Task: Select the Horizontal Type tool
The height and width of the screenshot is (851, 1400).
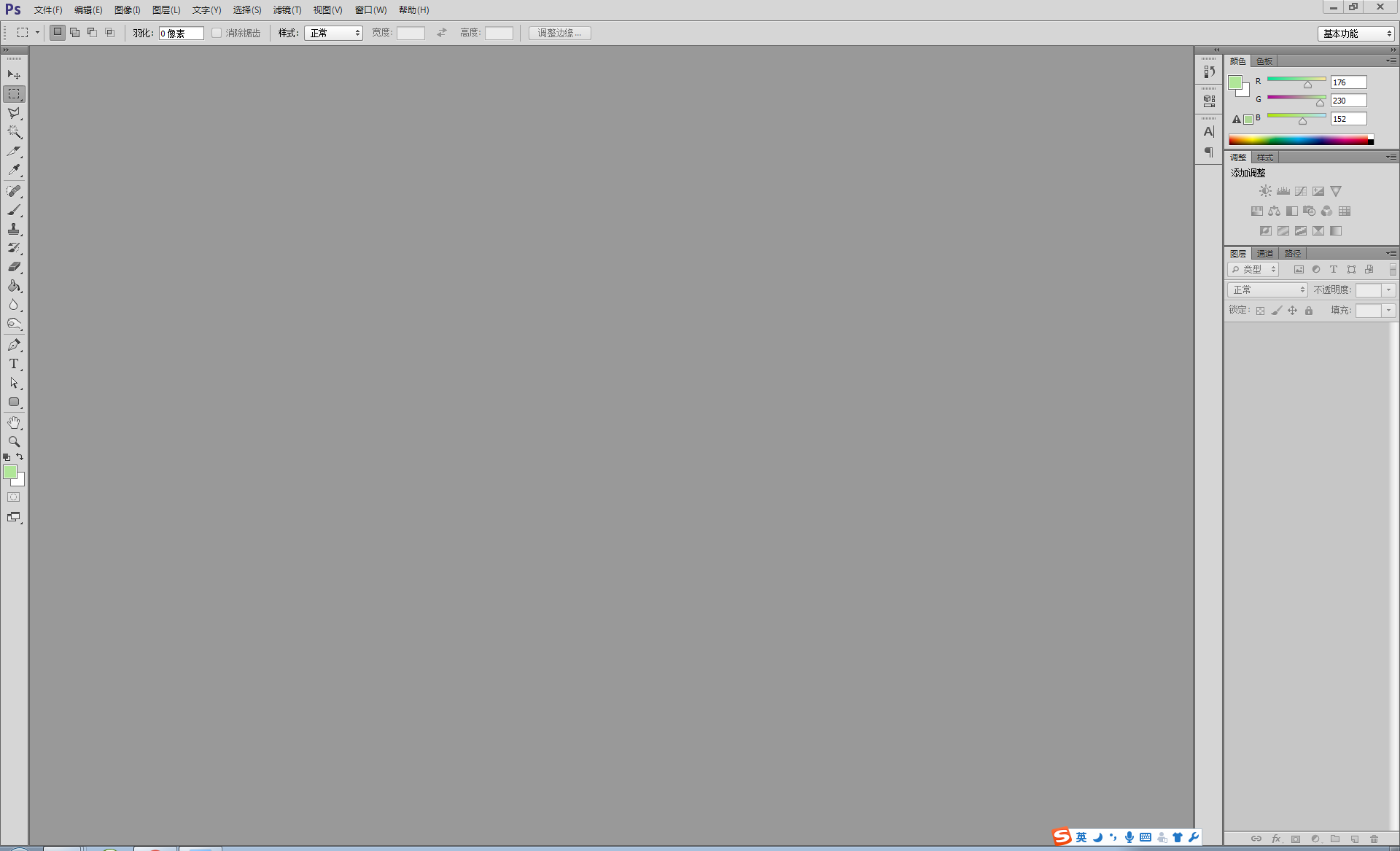Action: pos(14,364)
